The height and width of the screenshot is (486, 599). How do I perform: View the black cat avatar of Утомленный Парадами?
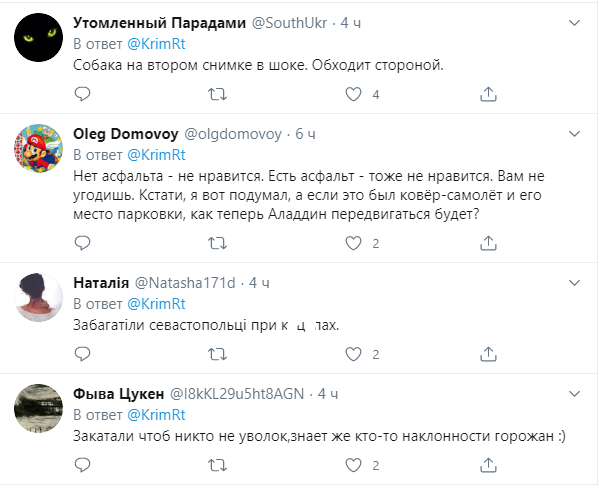click(x=39, y=37)
